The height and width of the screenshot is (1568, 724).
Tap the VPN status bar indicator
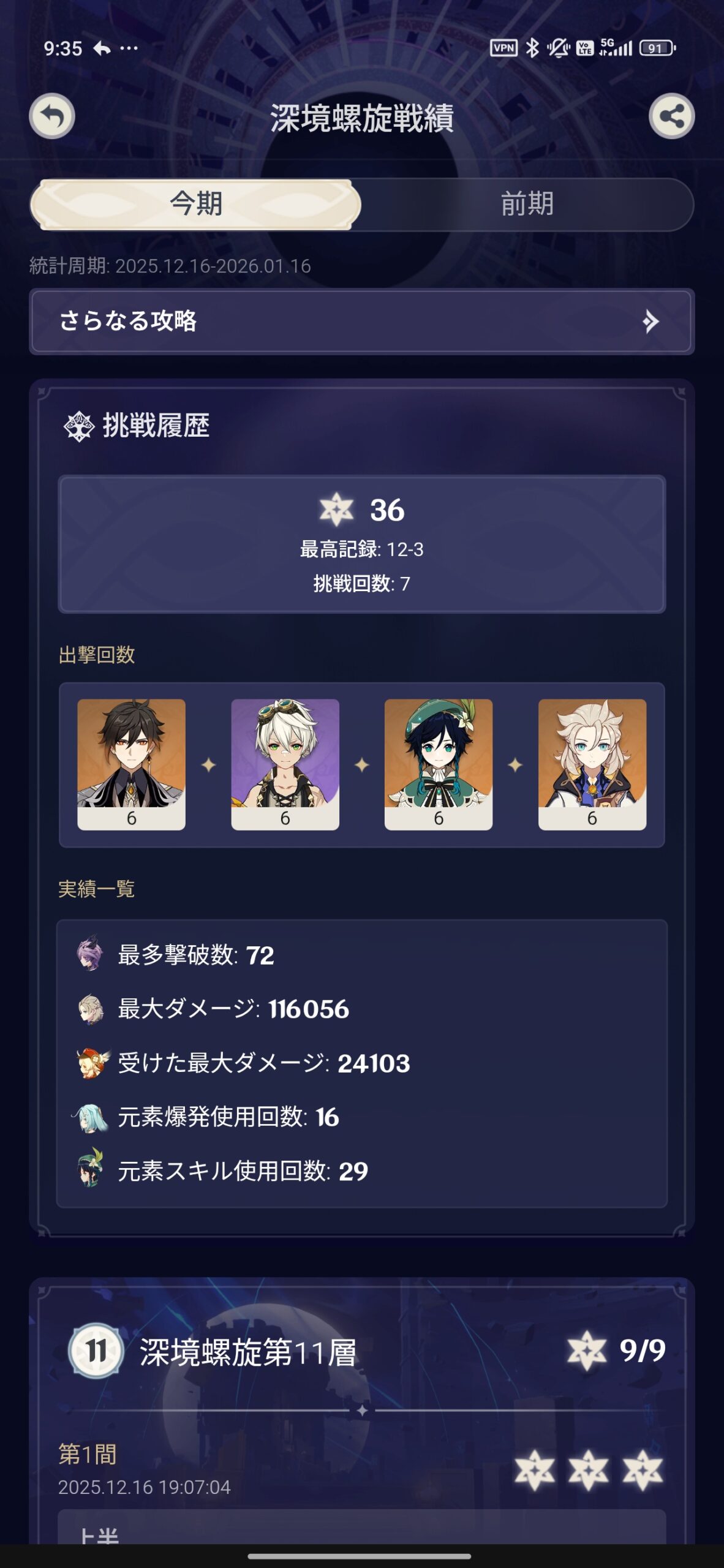(503, 48)
